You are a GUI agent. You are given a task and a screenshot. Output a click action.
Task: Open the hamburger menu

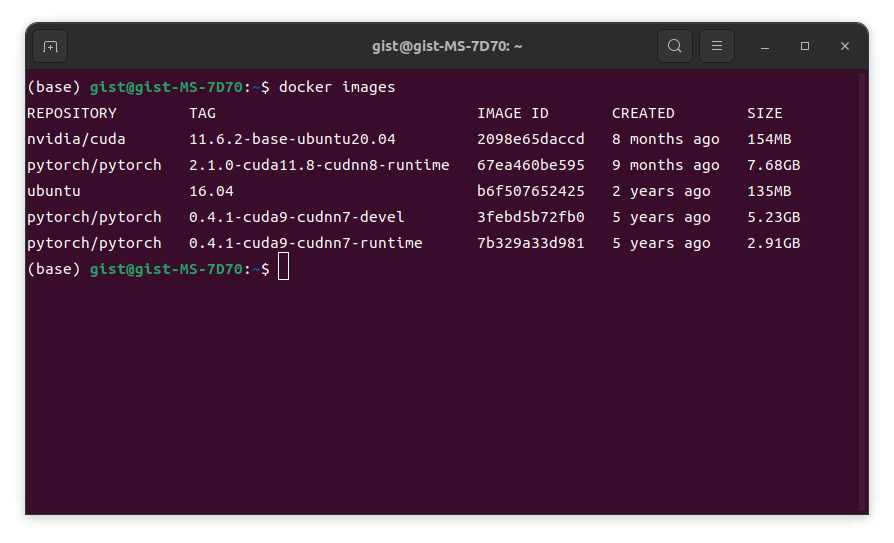[717, 46]
